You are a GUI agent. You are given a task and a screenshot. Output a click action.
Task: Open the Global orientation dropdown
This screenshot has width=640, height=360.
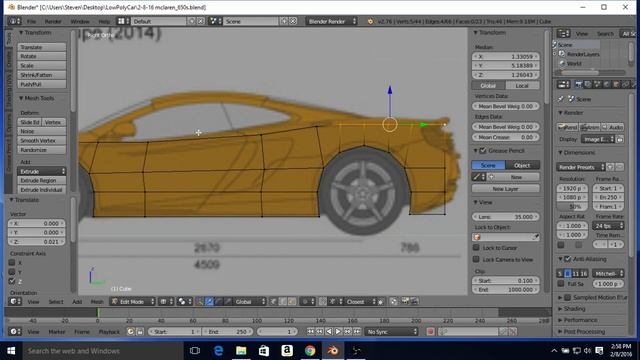(250, 302)
